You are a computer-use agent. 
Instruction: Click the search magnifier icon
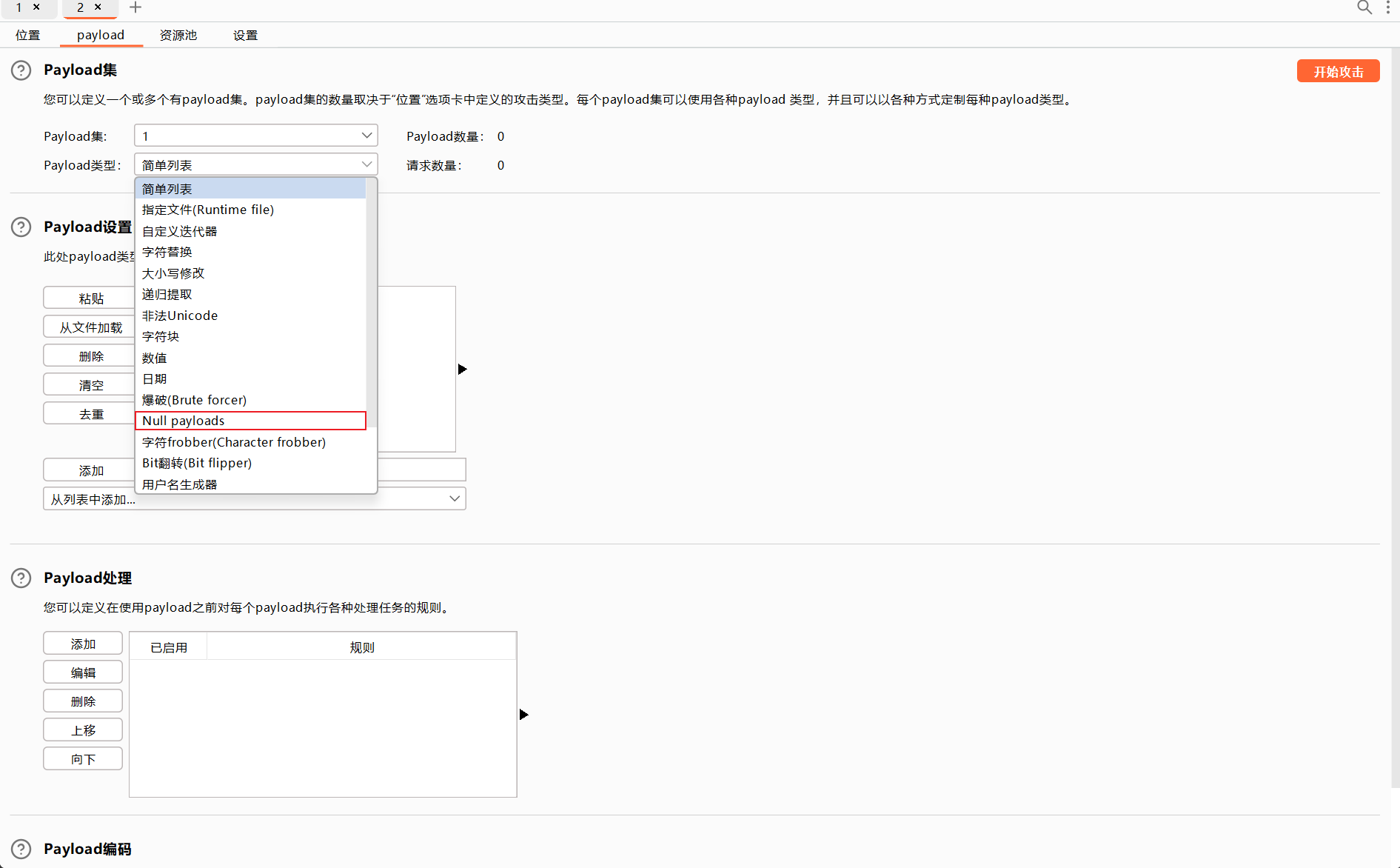pyautogui.click(x=1364, y=7)
